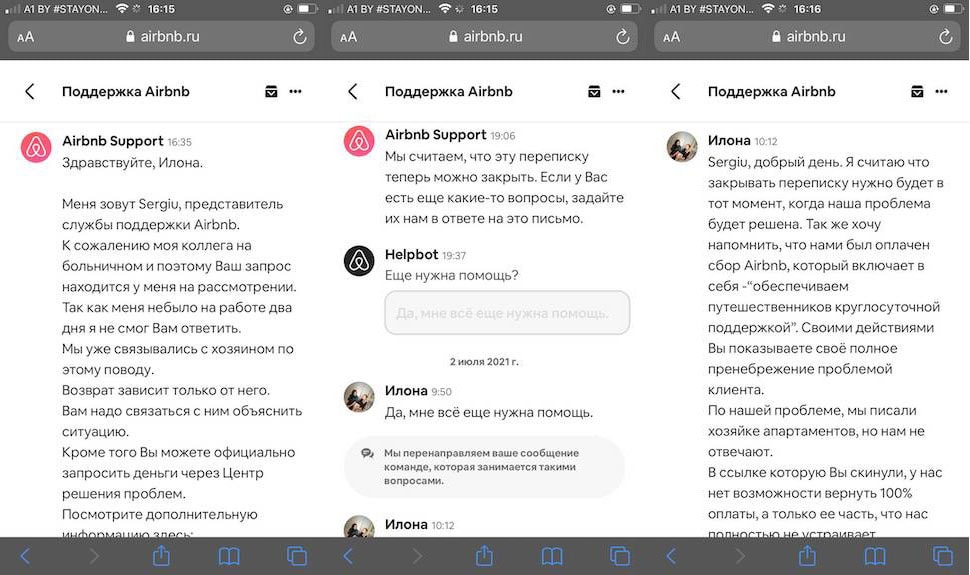Tap Airbnb Support avatar at 16:35 message
This screenshot has width=970, height=575.
tap(36, 147)
